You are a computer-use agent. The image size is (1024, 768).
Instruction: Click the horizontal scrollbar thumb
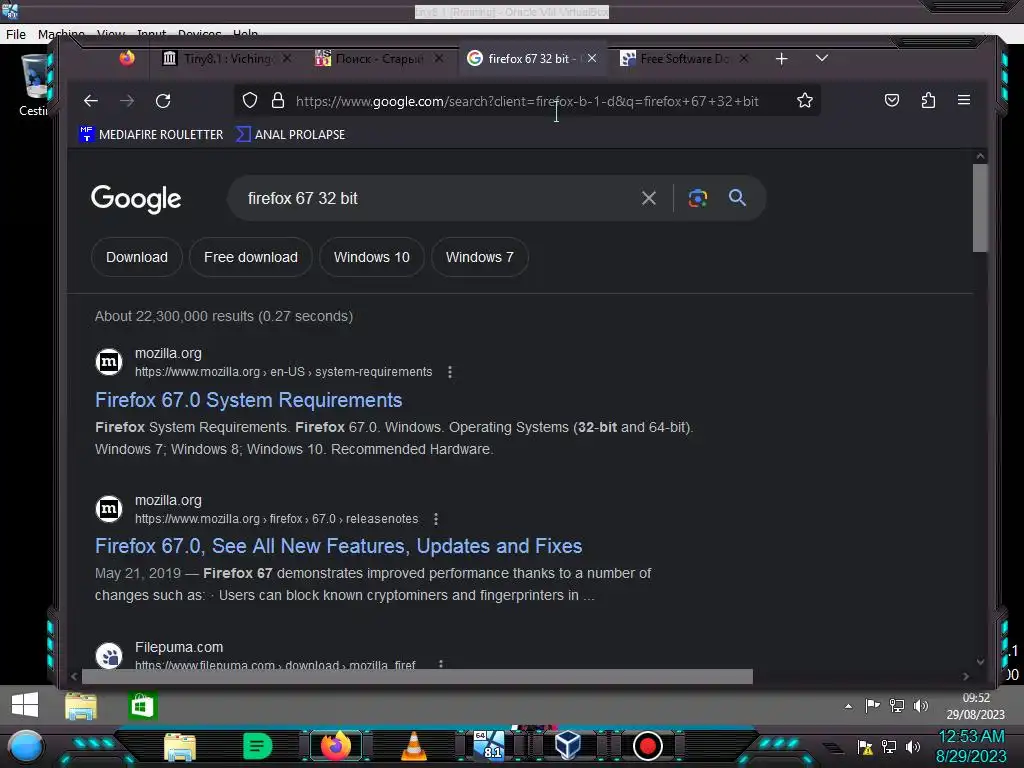pyautogui.click(x=417, y=677)
